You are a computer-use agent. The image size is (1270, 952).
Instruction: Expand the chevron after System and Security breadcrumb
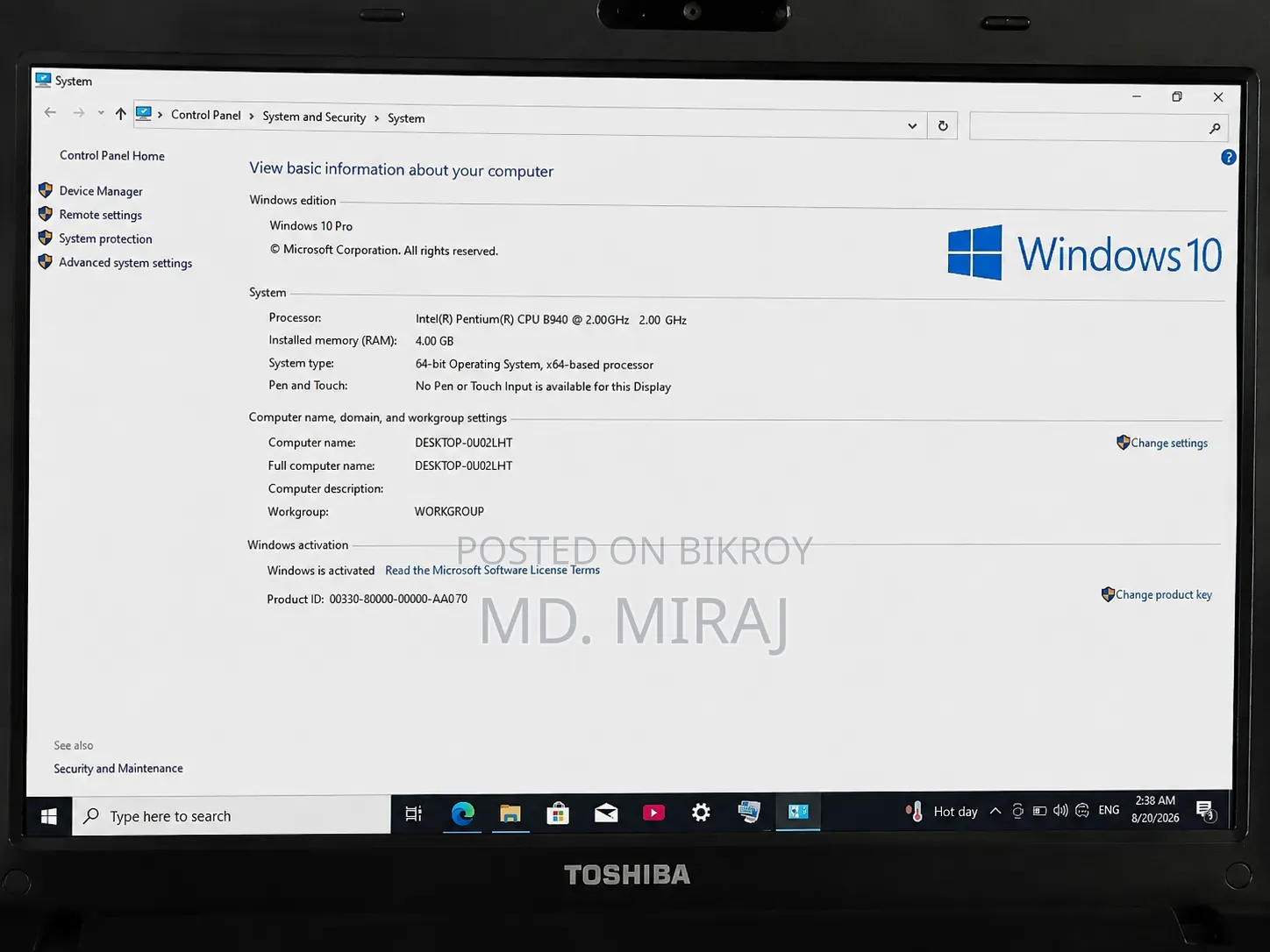[377, 118]
